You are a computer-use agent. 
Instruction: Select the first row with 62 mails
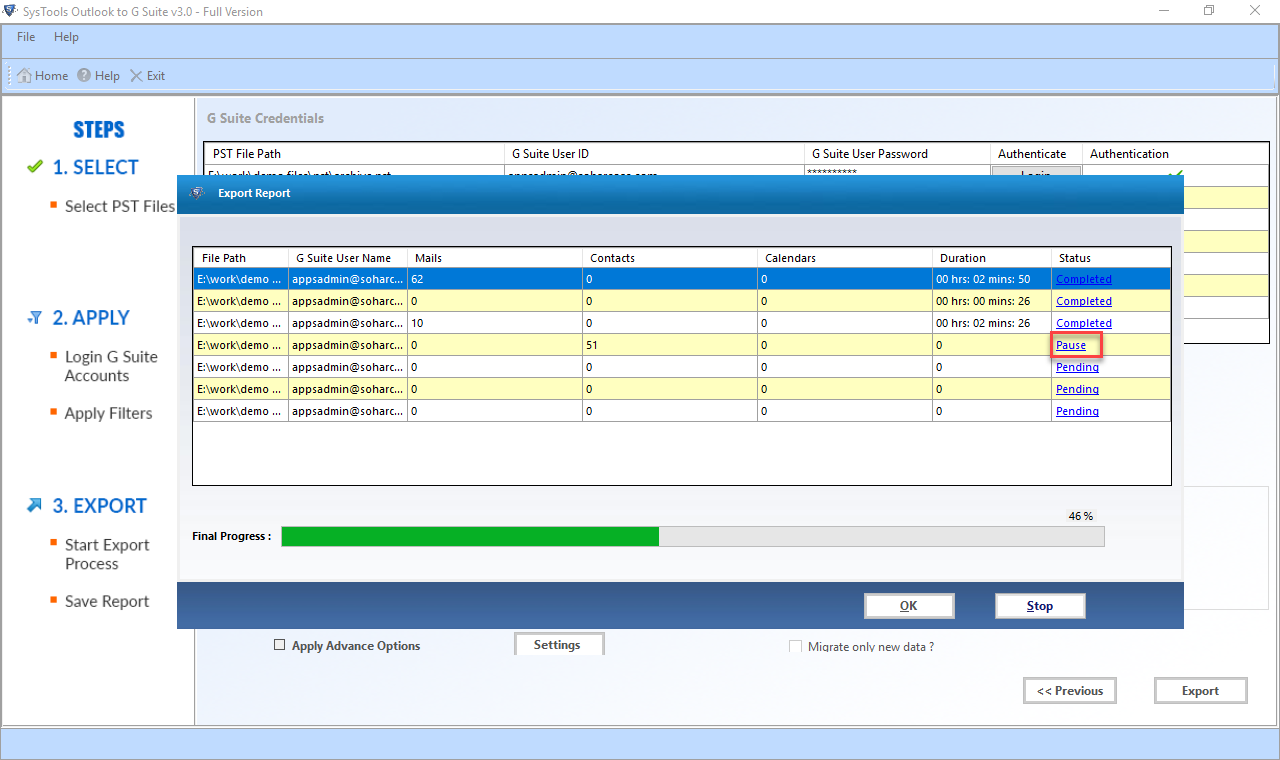[681, 279]
